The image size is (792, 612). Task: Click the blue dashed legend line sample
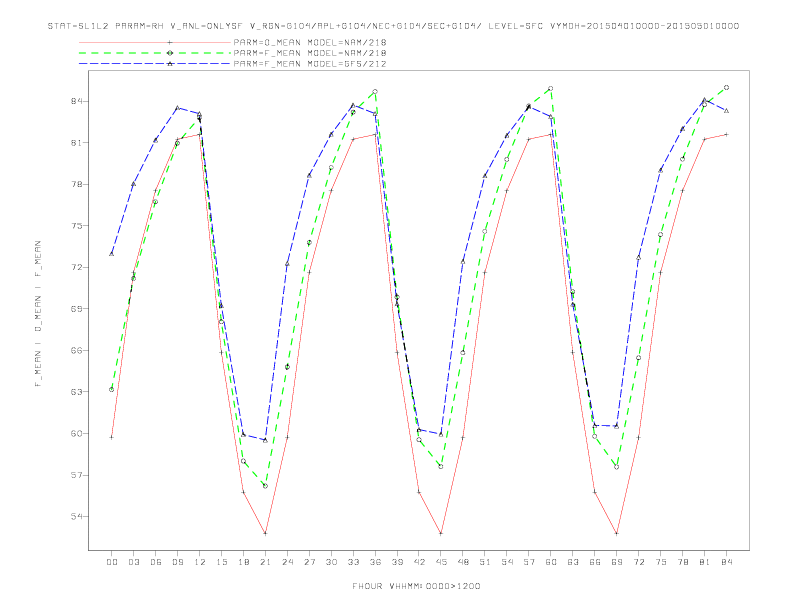[x=155, y=64]
